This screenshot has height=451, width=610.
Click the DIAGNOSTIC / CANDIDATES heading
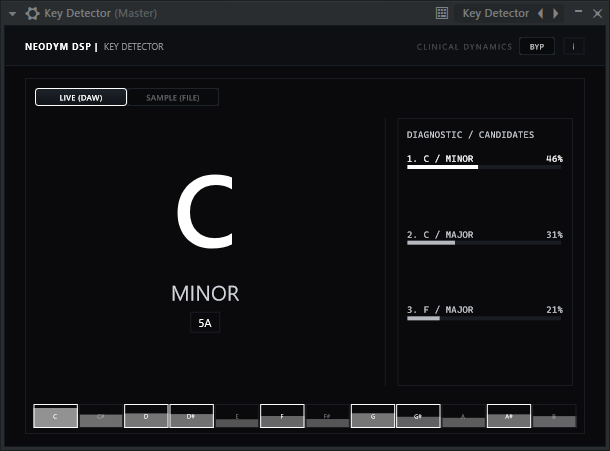[x=470, y=135]
